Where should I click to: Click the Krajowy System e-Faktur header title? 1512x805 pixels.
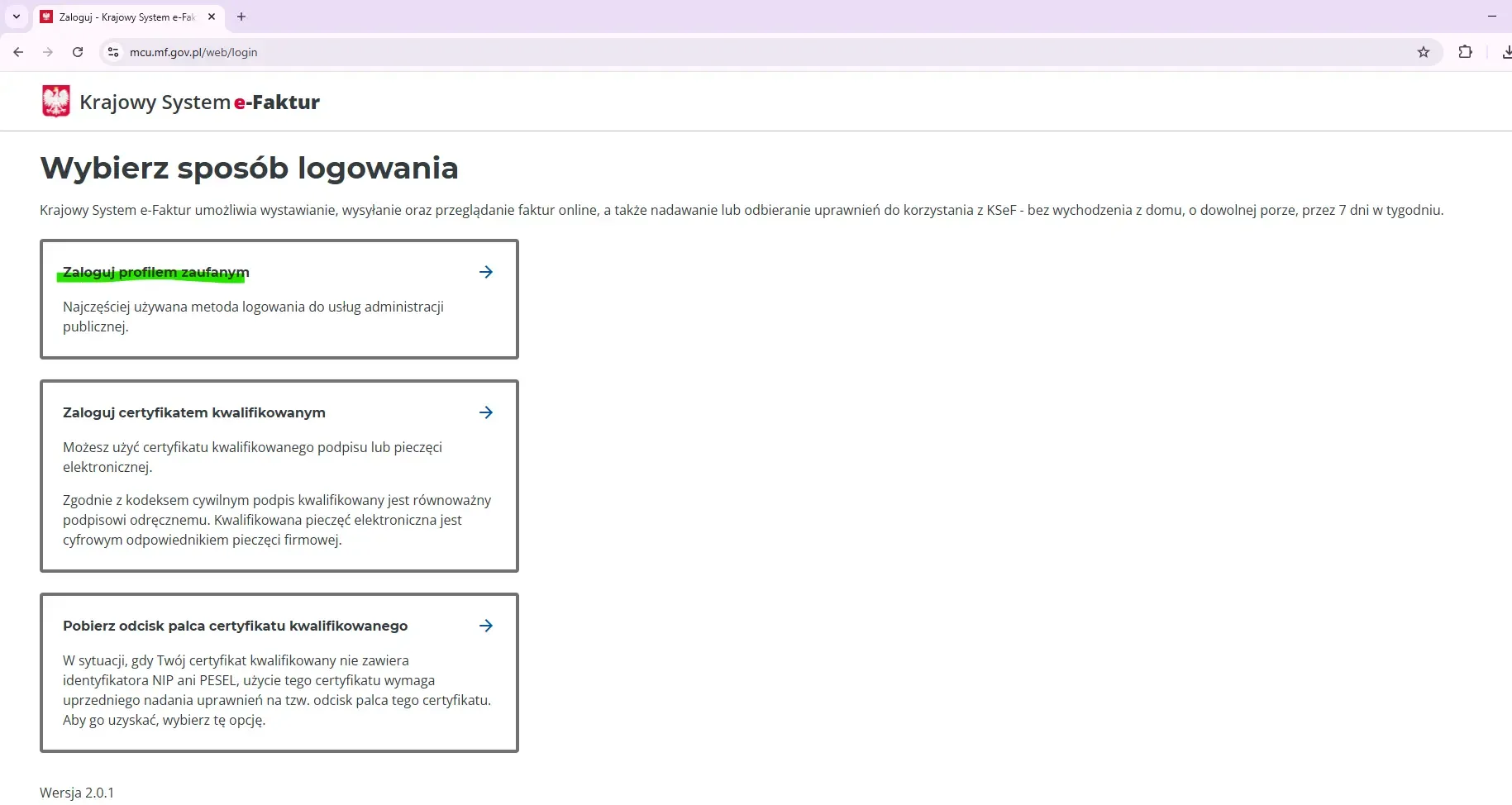[x=199, y=102]
